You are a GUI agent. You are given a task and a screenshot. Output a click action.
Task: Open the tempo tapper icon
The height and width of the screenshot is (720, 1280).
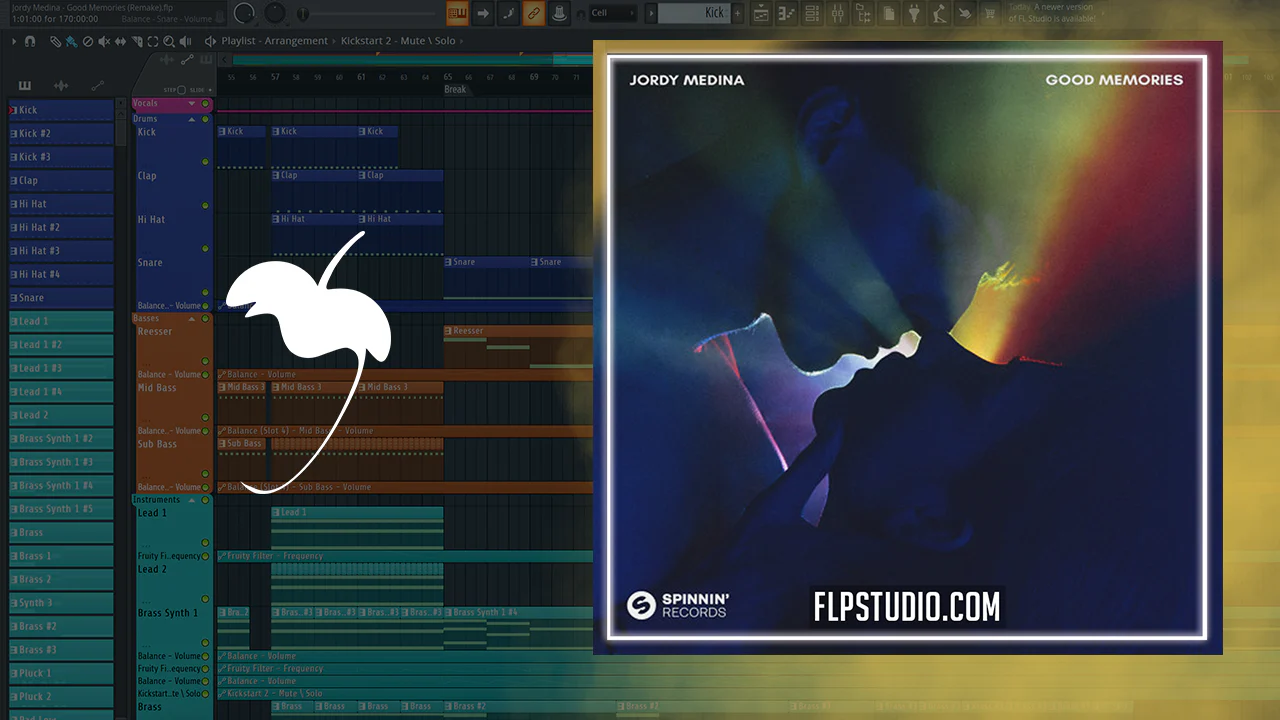(x=939, y=13)
